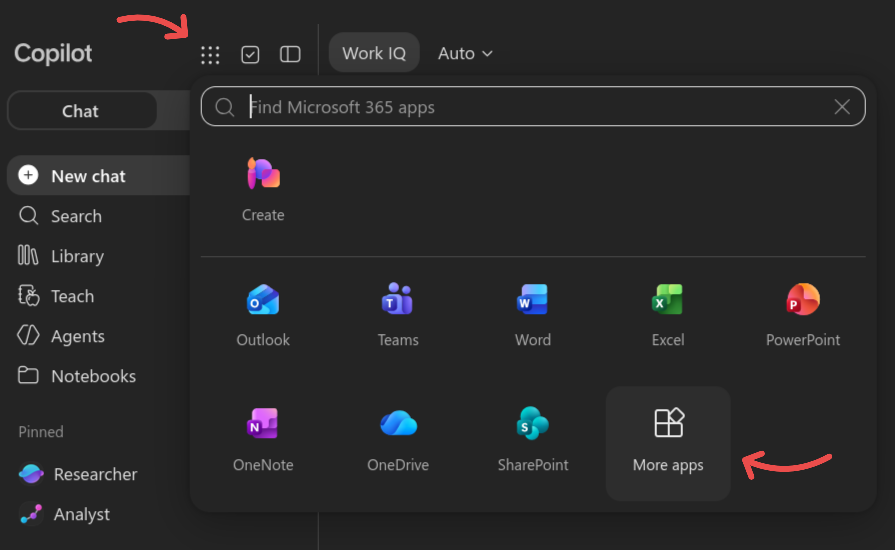Open the app launcher grid icon

210,55
